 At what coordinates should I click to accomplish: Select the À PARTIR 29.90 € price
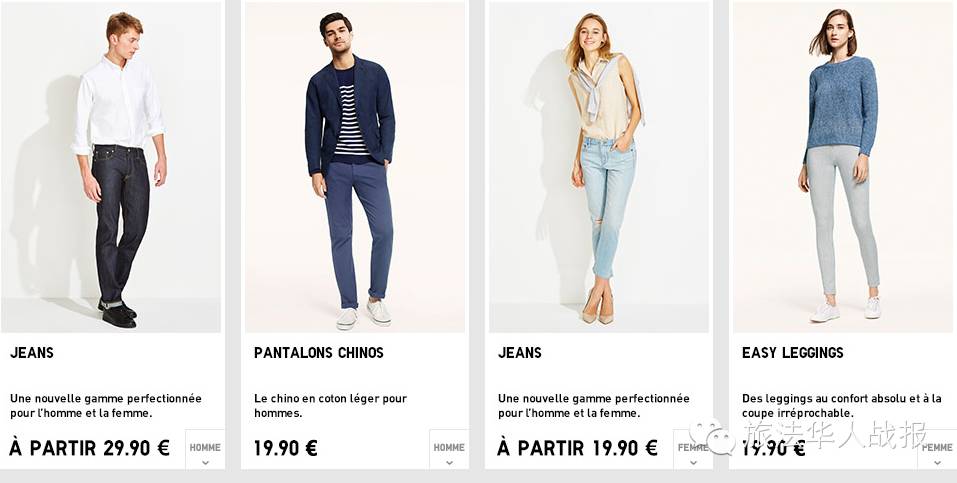tap(89, 448)
